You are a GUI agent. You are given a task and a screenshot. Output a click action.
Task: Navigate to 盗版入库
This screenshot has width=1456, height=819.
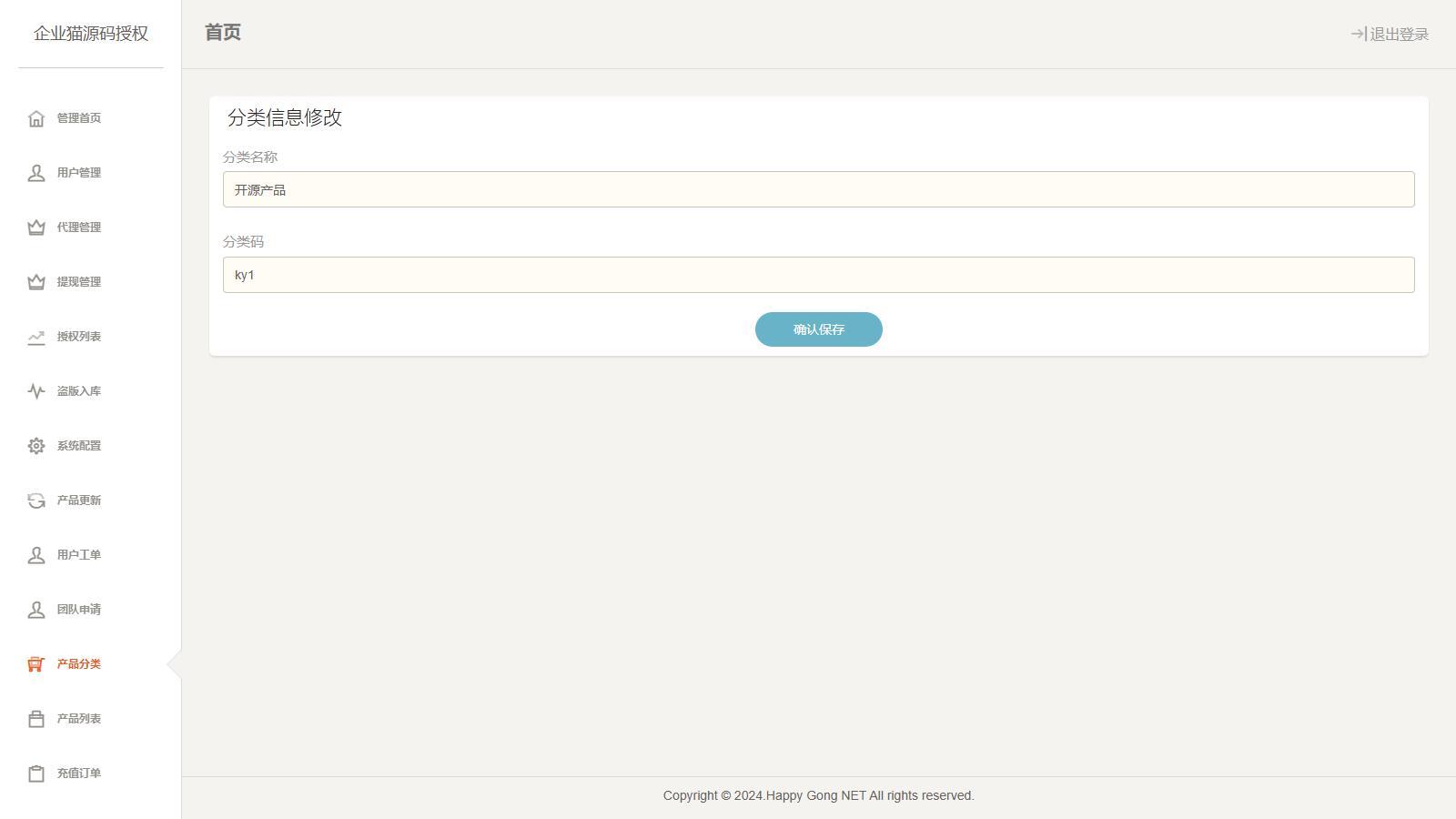pos(79,391)
